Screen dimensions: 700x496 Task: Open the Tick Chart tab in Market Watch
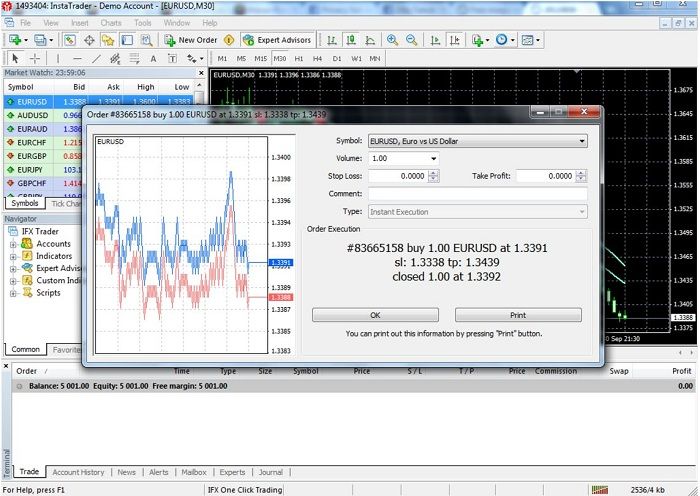coord(65,204)
